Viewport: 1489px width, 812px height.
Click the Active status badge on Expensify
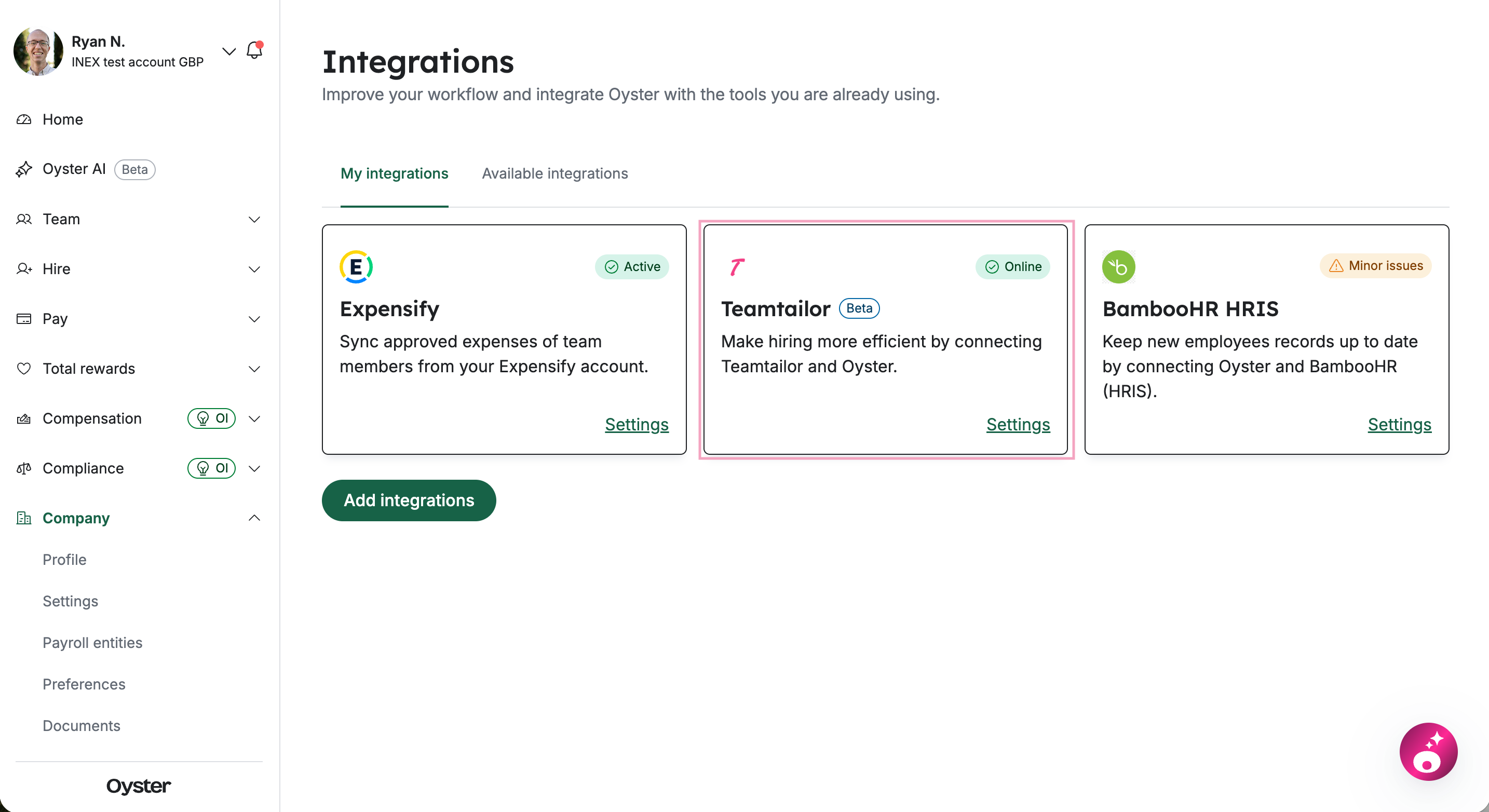(632, 267)
